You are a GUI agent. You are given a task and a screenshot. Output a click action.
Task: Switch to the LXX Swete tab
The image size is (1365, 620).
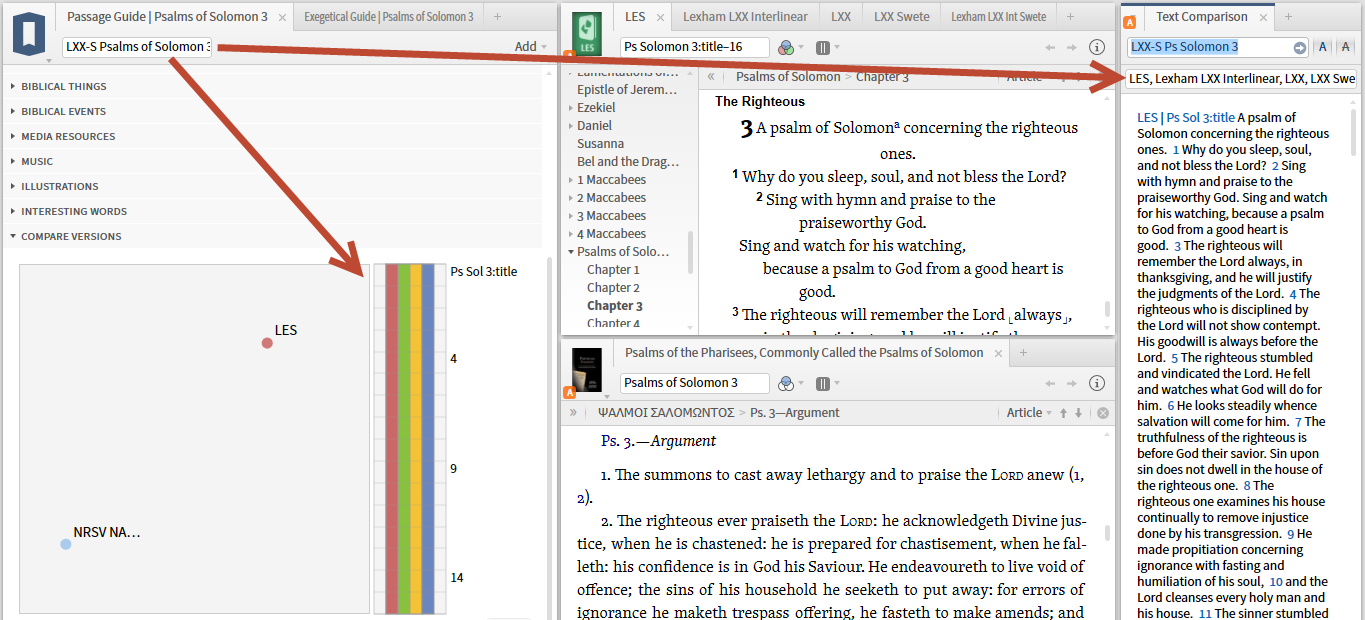[x=901, y=17]
